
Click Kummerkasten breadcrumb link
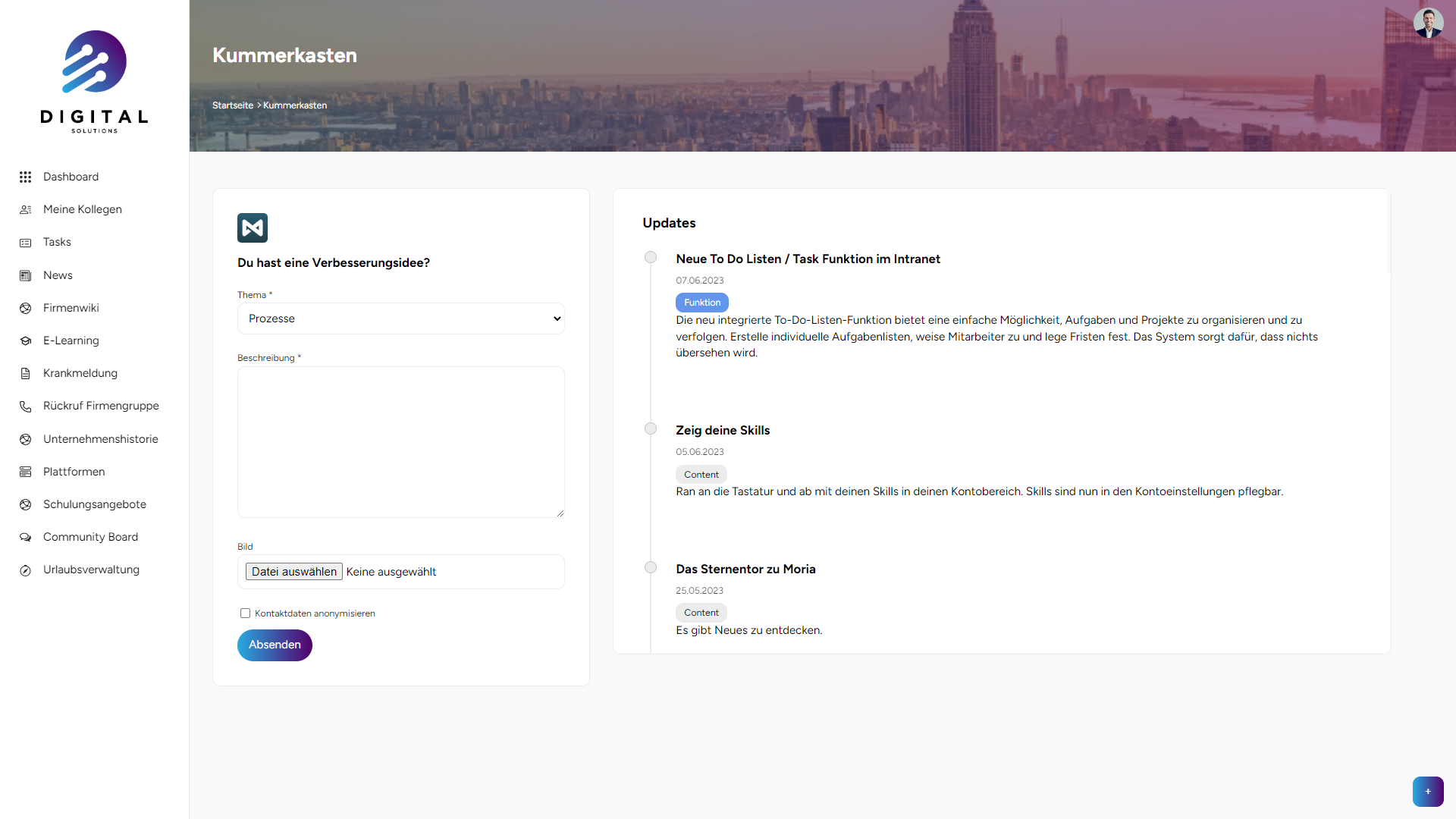(x=295, y=105)
